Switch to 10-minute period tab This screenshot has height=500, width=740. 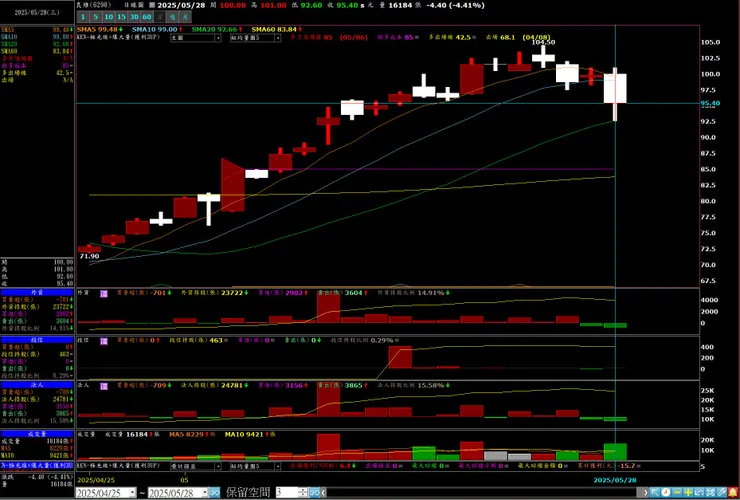[109, 17]
